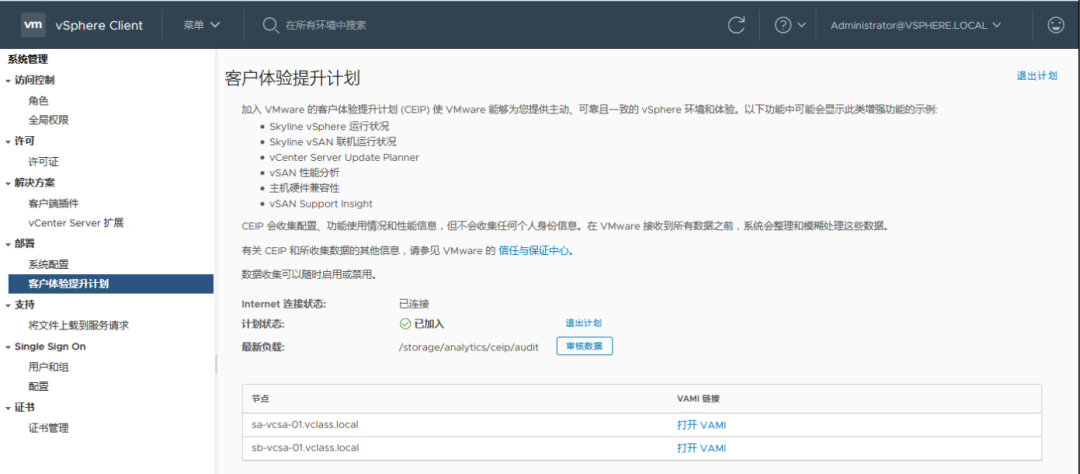Expand the help menu chevron
Viewport: 1080px width, 474px height.
[801, 25]
